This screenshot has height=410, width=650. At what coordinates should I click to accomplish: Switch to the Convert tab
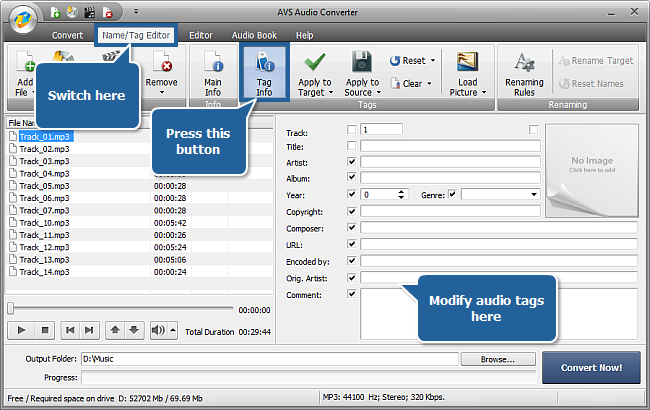[67, 35]
